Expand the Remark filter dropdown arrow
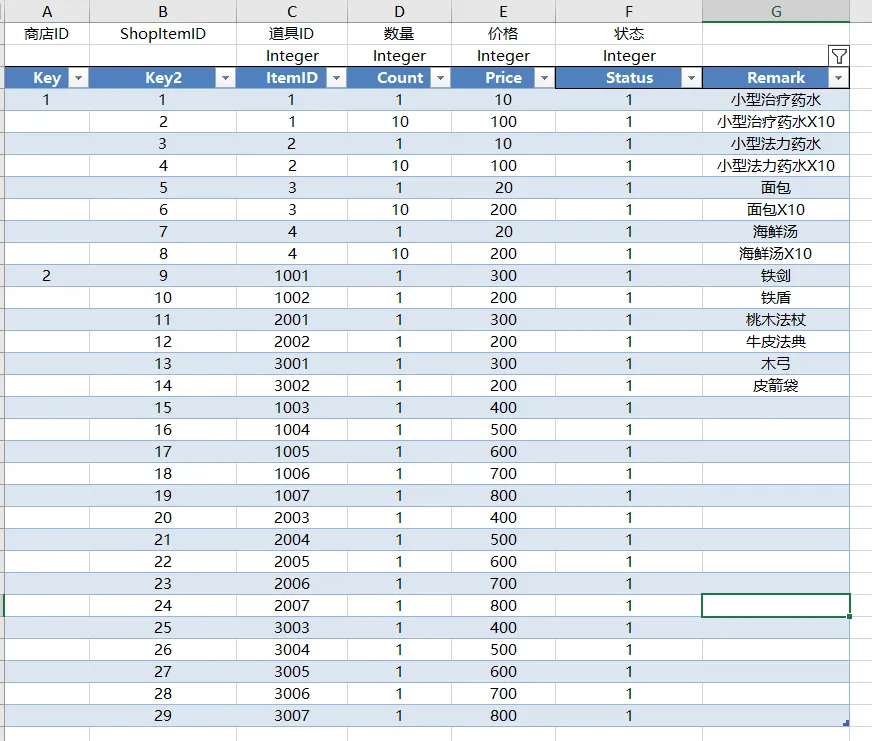The height and width of the screenshot is (741, 872). (x=838, y=78)
